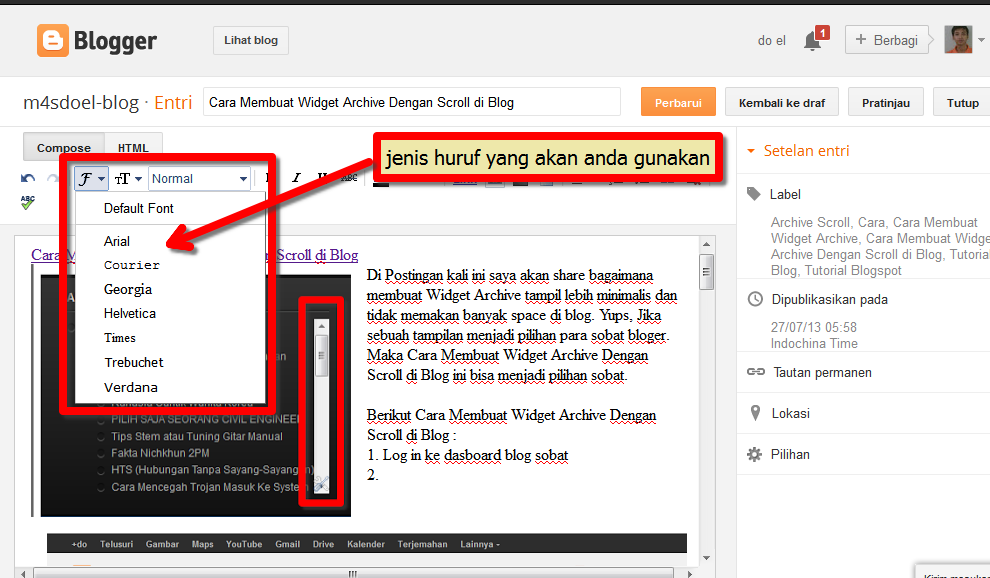
Task: Click the Lihat blog button
Action: tap(251, 40)
